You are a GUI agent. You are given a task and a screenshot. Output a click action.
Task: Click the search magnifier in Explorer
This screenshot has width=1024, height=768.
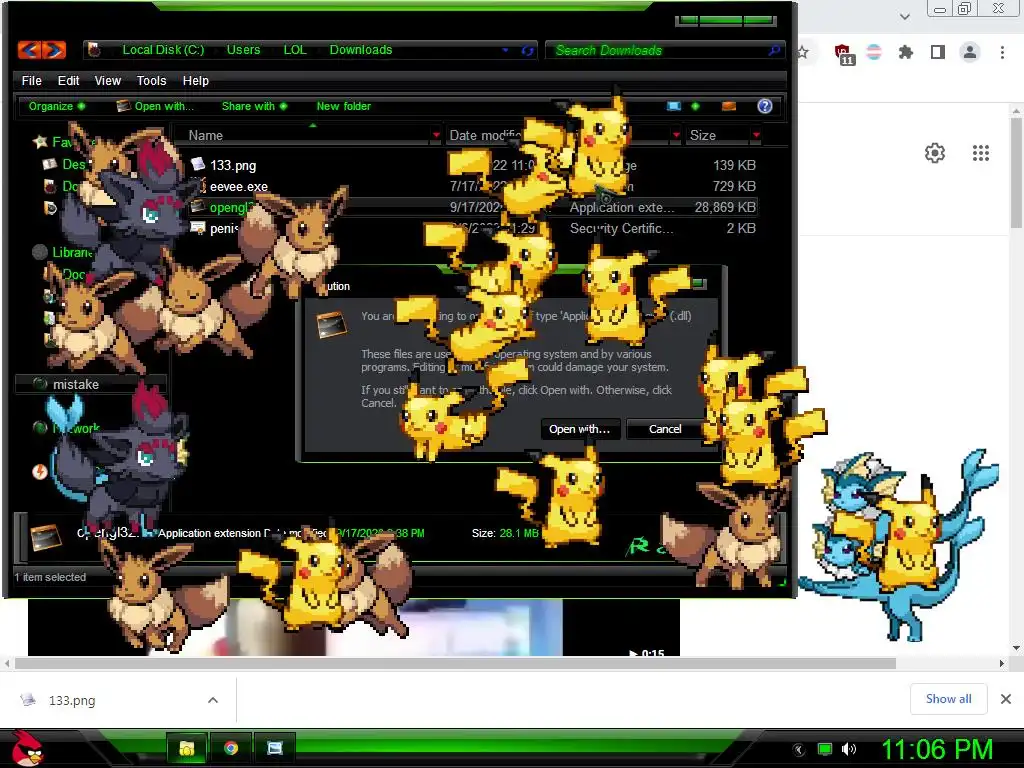point(773,50)
